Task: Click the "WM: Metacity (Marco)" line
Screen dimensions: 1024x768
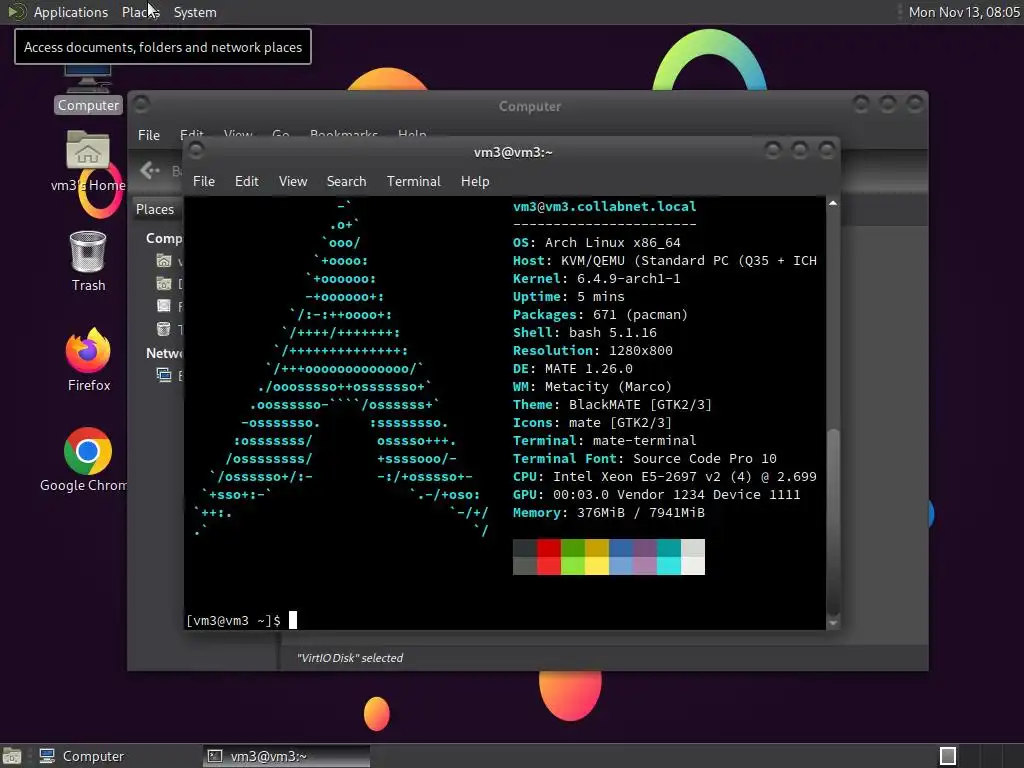Action: point(592,387)
